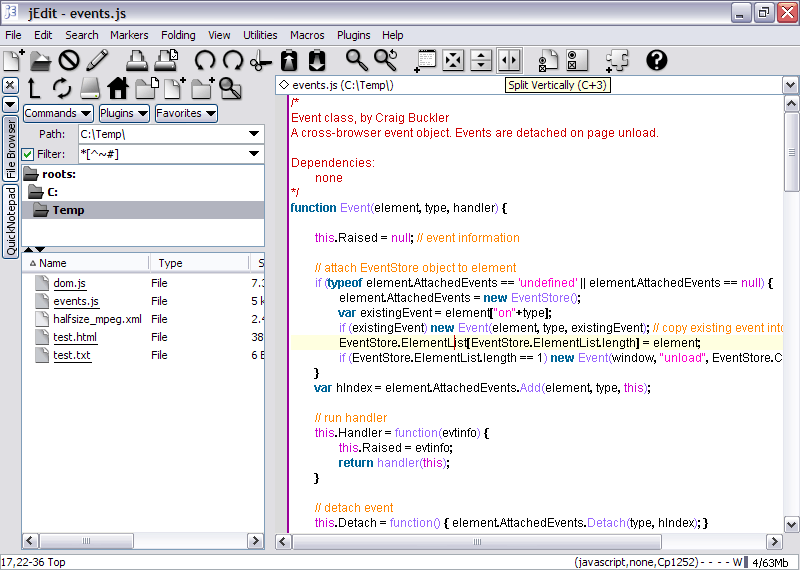Click the Help question mark icon
The width and height of the screenshot is (800, 570).
[657, 60]
